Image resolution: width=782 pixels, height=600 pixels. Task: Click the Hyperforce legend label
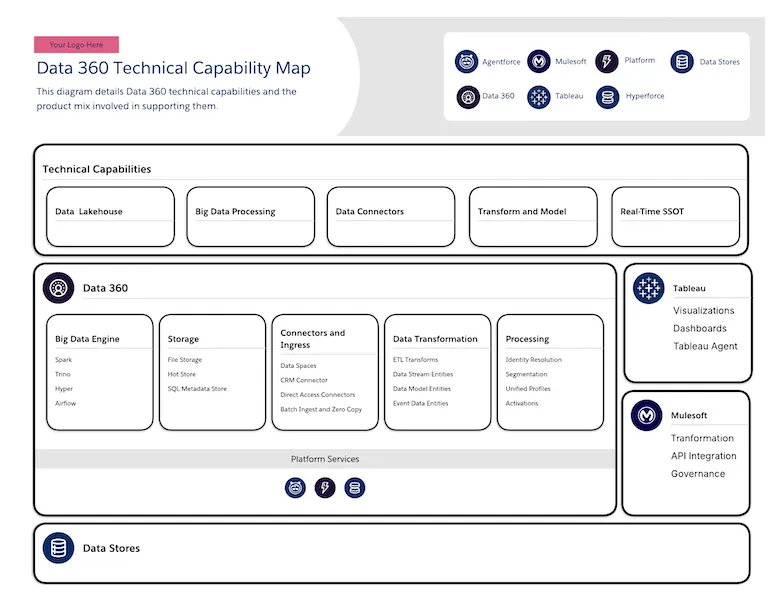click(x=645, y=96)
